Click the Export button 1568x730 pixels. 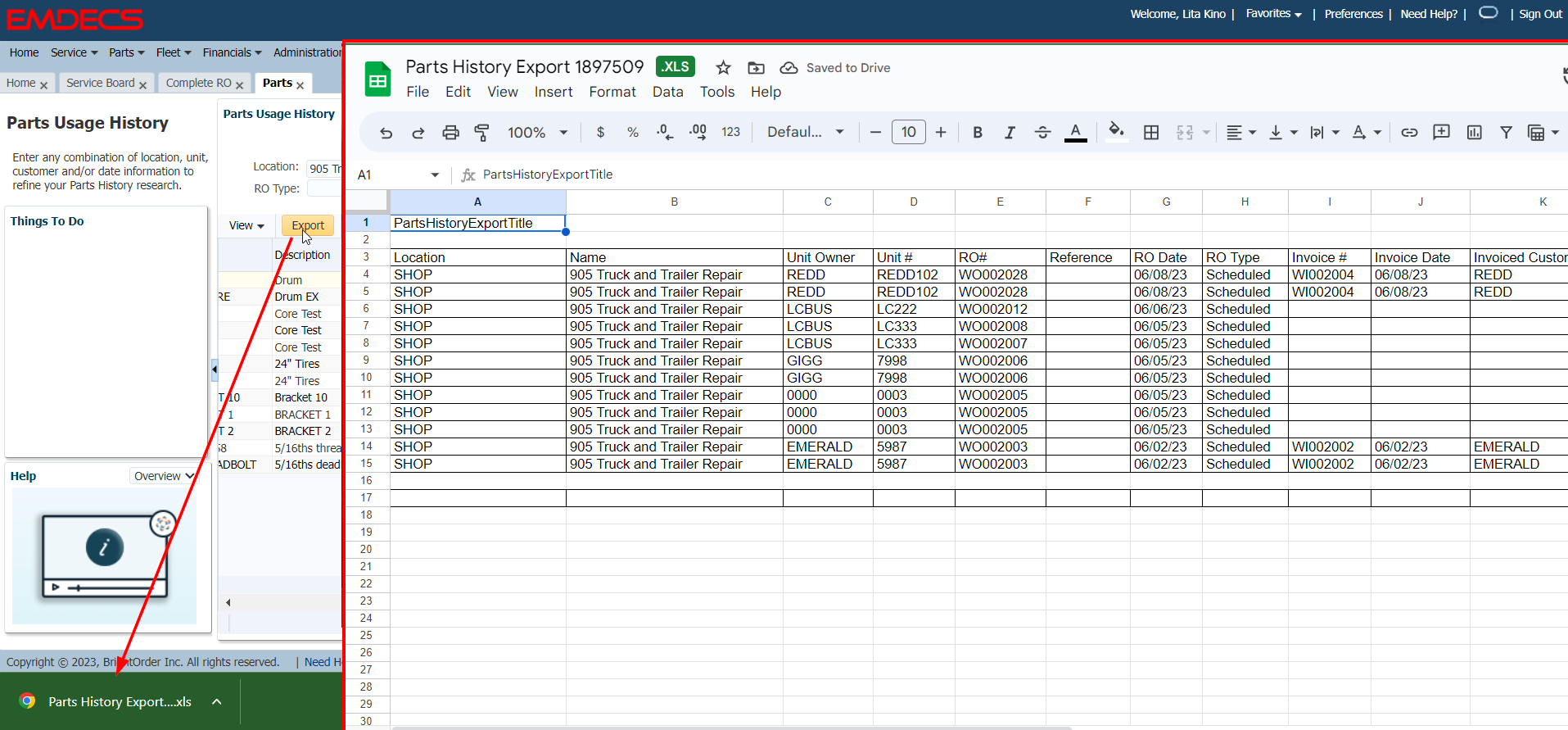[308, 225]
